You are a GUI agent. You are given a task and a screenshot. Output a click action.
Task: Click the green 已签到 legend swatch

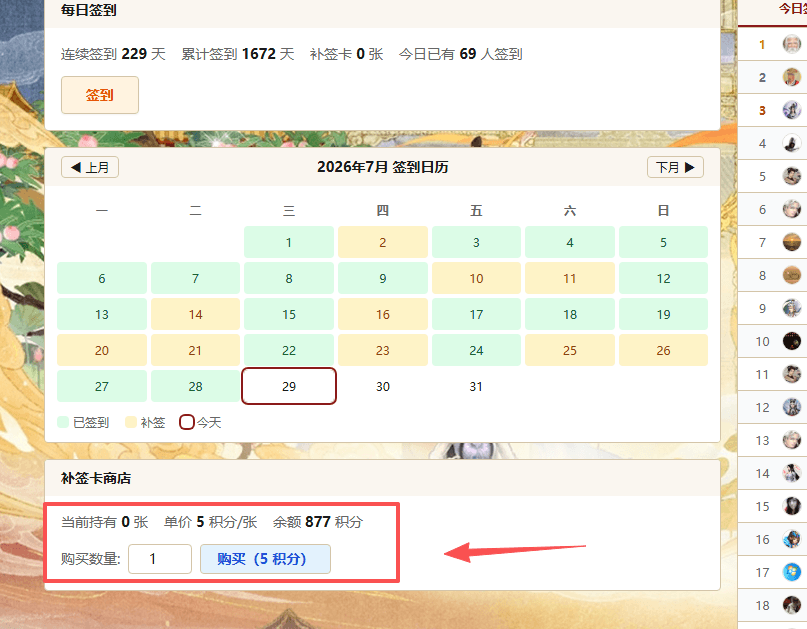[63, 422]
